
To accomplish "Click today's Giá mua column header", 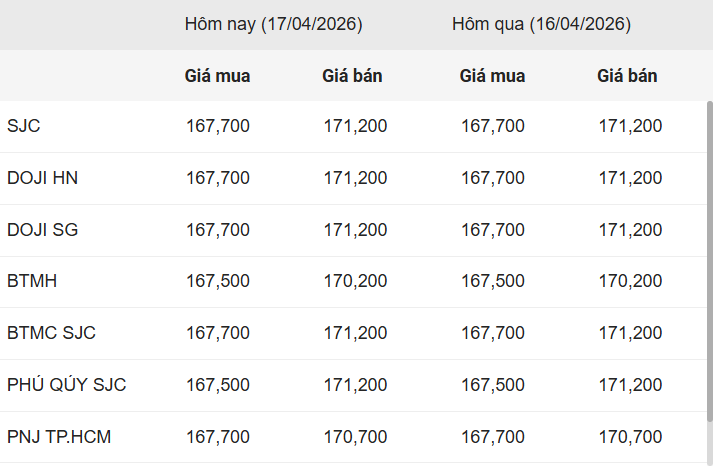I will click(217, 76).
